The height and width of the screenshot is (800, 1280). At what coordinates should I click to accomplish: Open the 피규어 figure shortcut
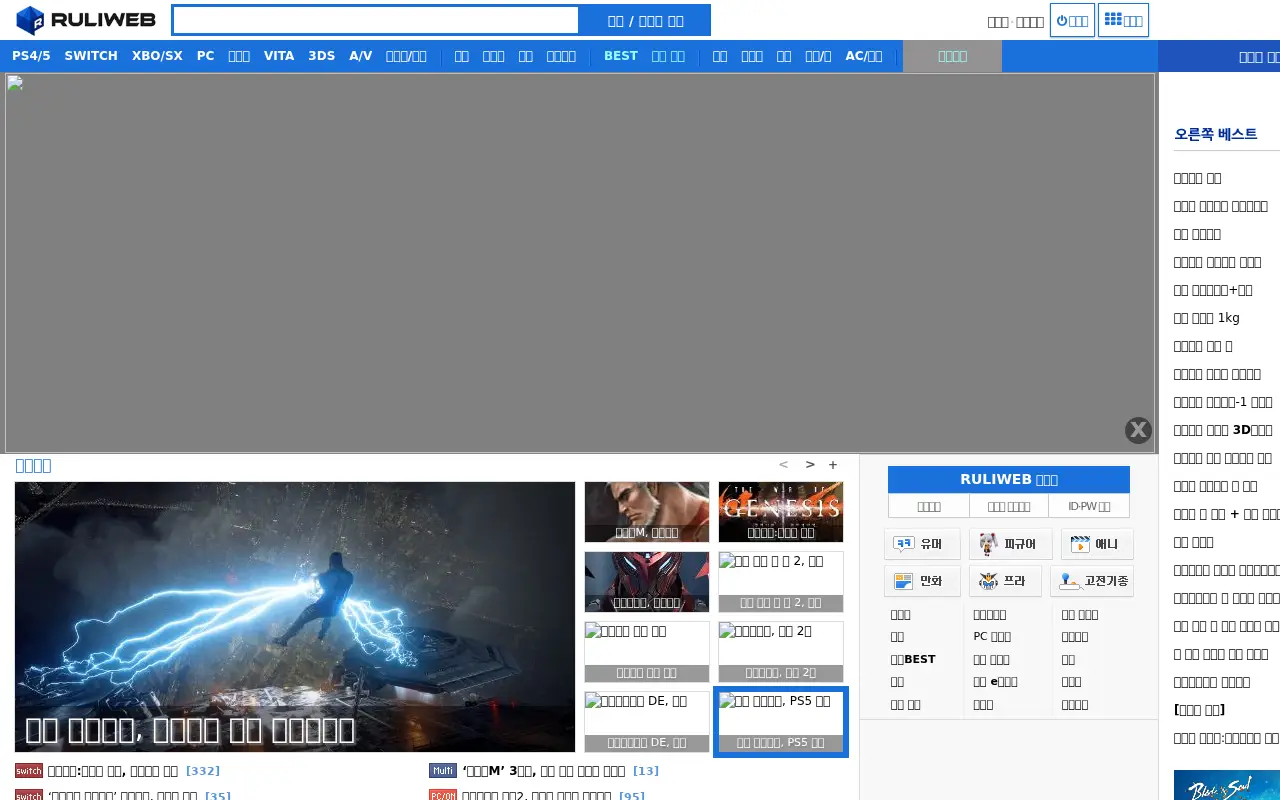(1010, 544)
